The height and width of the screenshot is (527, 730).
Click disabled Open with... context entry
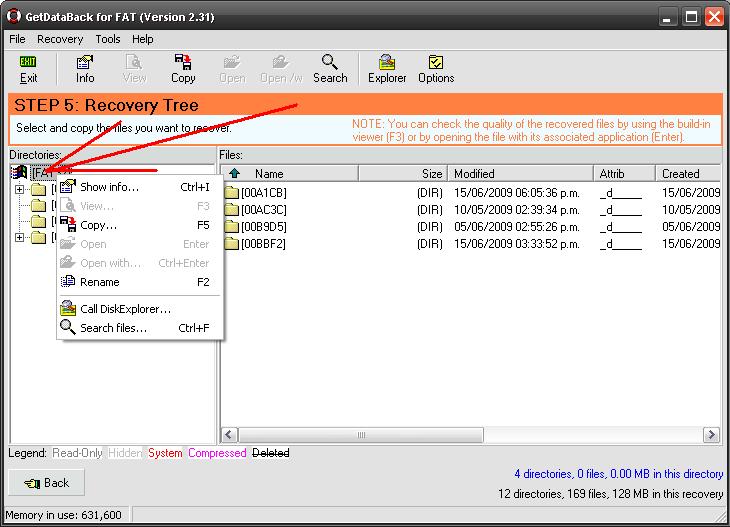click(x=139, y=263)
